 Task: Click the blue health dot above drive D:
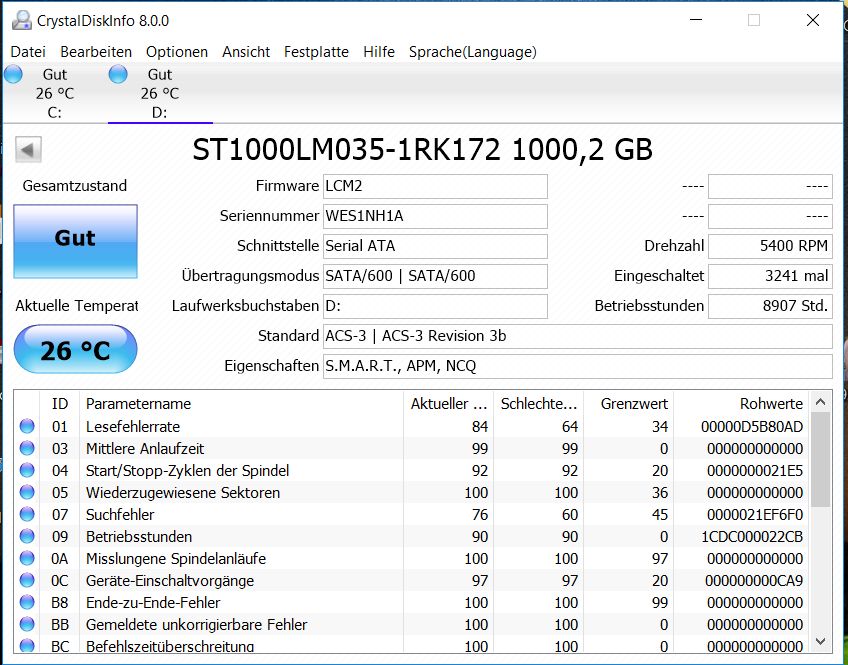coord(117,73)
